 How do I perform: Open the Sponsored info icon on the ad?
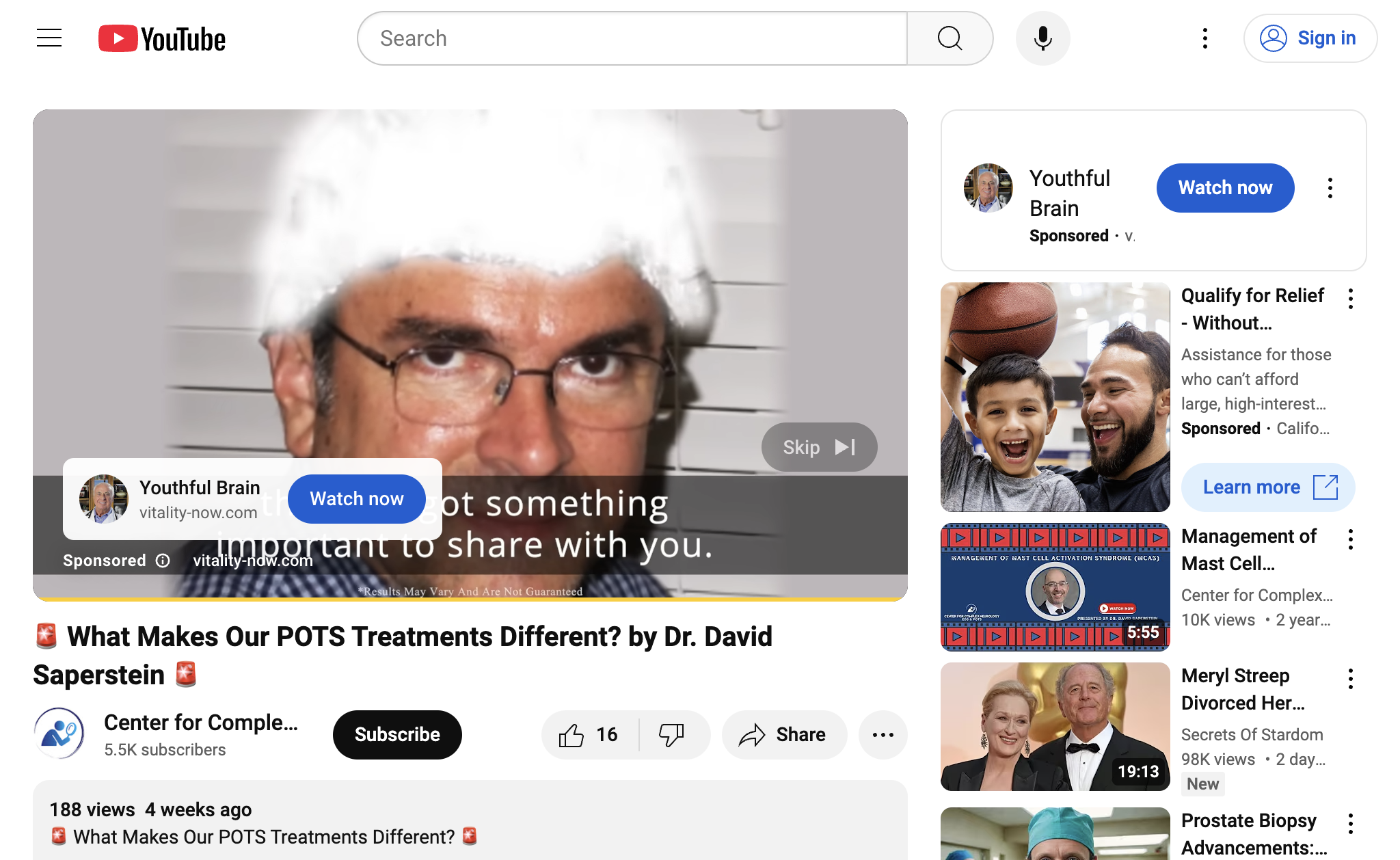163,561
